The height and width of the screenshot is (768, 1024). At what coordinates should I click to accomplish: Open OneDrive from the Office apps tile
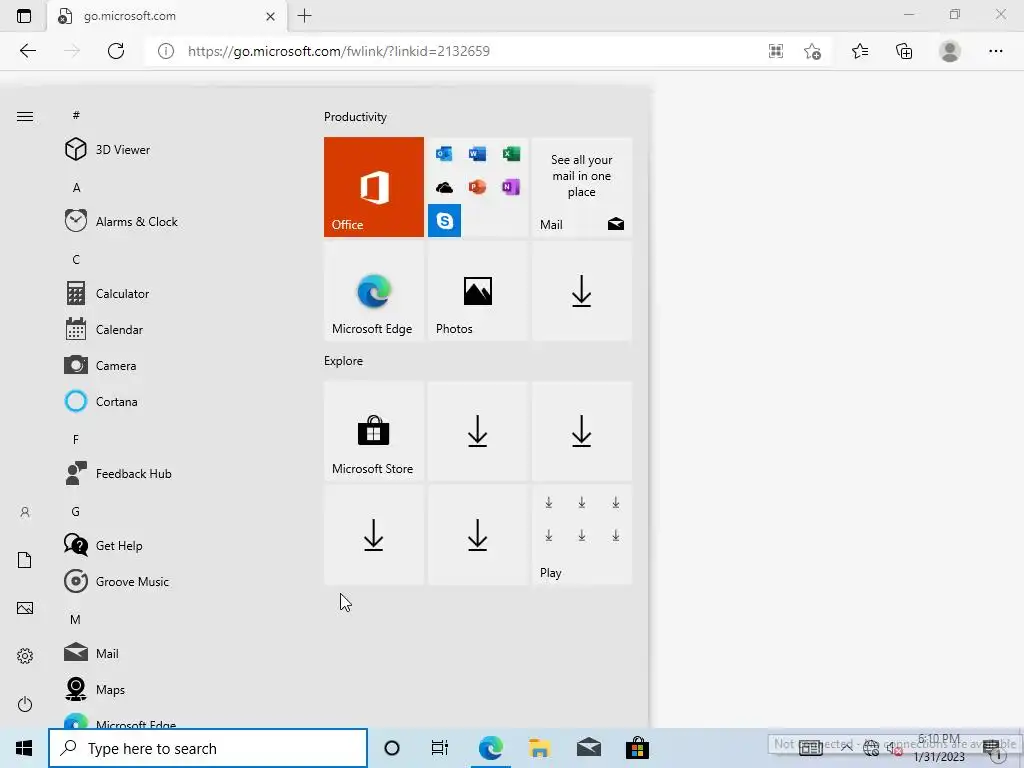click(x=444, y=187)
